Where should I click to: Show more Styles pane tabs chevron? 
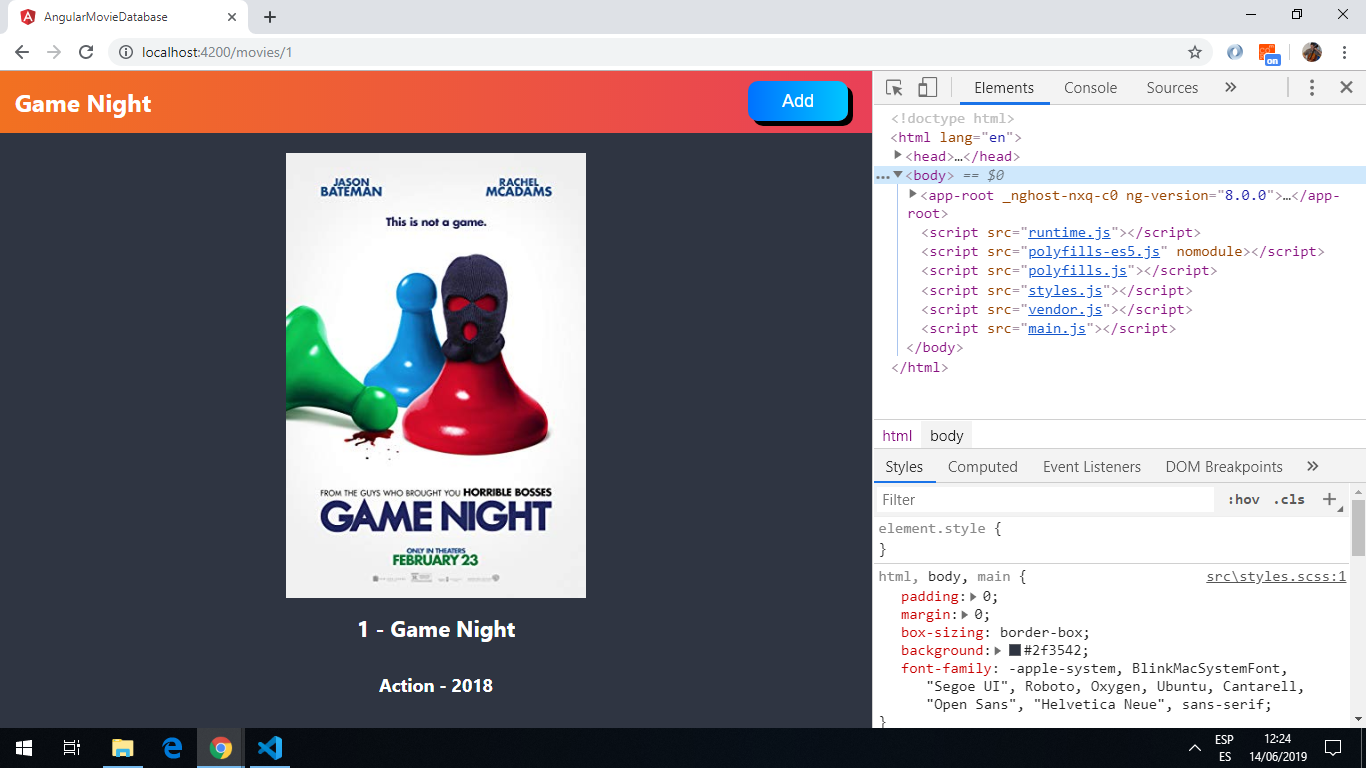coord(1313,466)
